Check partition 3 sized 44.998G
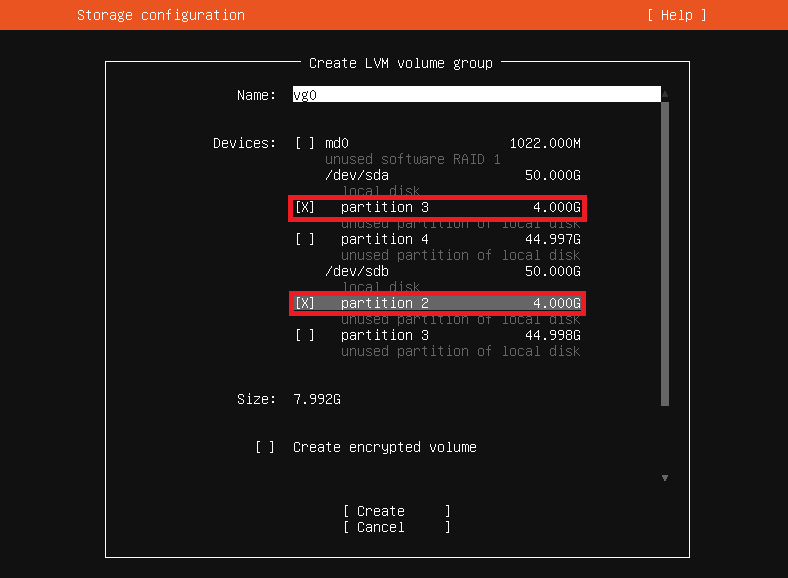This screenshot has height=578, width=788. point(305,335)
